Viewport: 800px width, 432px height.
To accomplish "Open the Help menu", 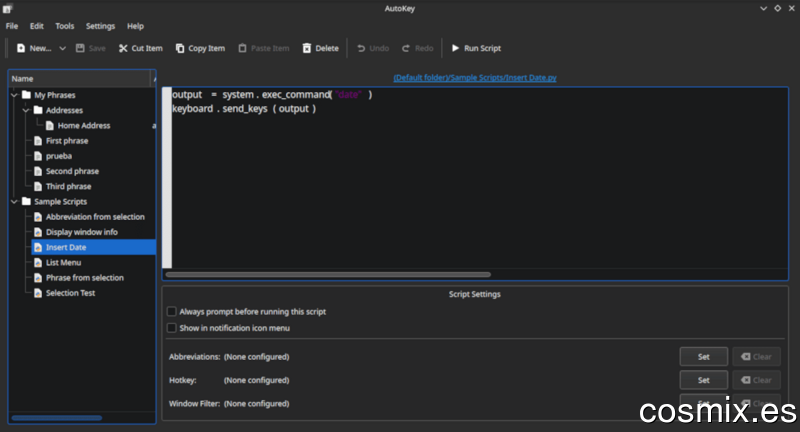I will coord(135,26).
